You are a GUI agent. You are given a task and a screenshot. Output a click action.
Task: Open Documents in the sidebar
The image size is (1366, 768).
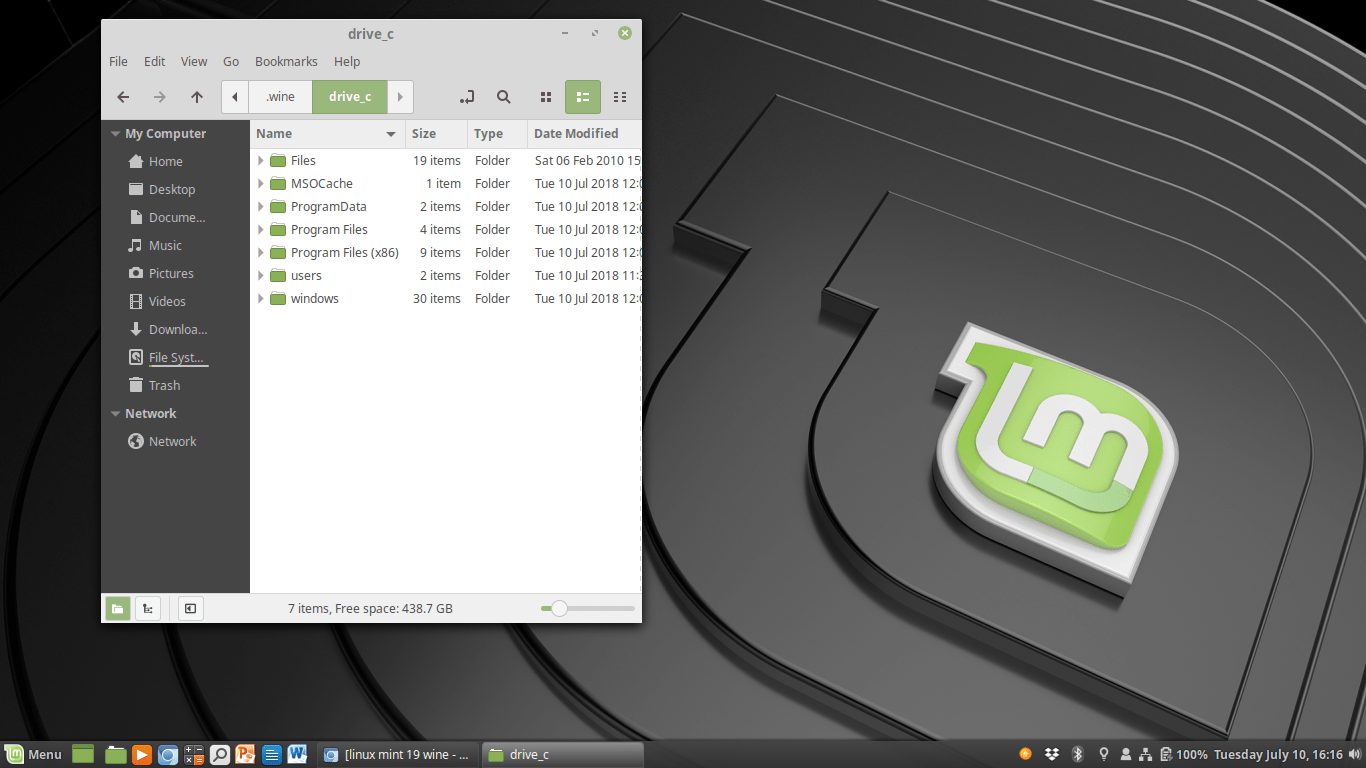click(175, 217)
